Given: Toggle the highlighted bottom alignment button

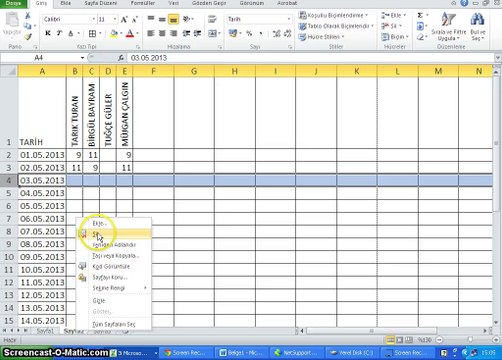Looking at the screenshot, I should click(x=173, y=19).
